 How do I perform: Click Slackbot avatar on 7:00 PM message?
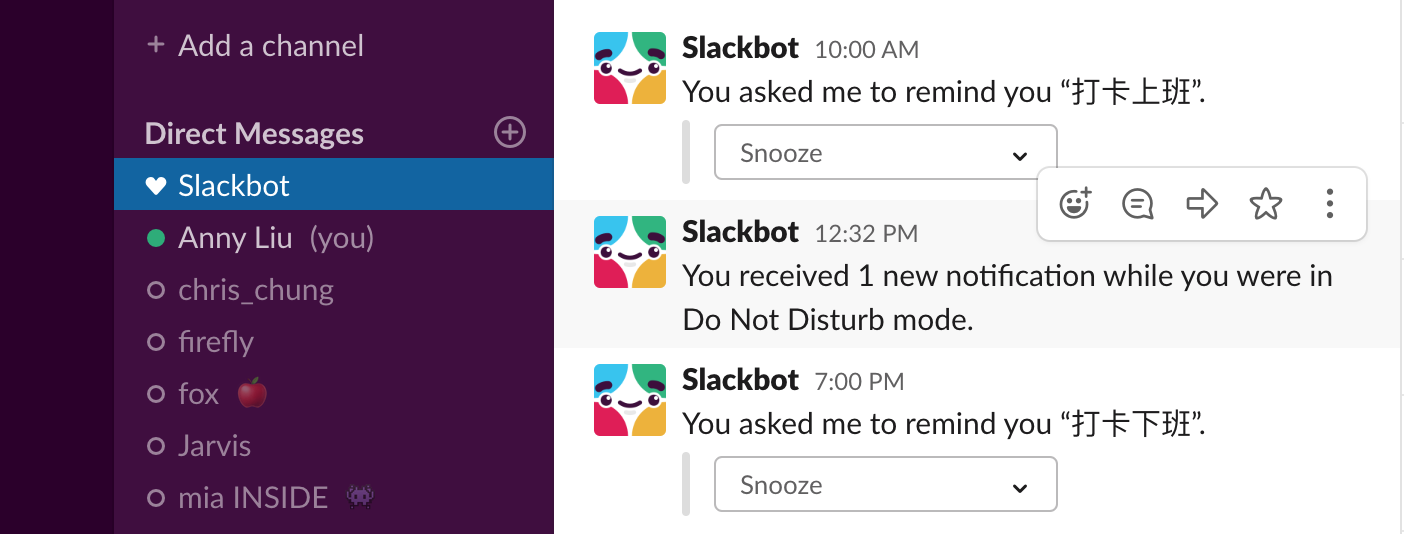pyautogui.click(x=630, y=400)
